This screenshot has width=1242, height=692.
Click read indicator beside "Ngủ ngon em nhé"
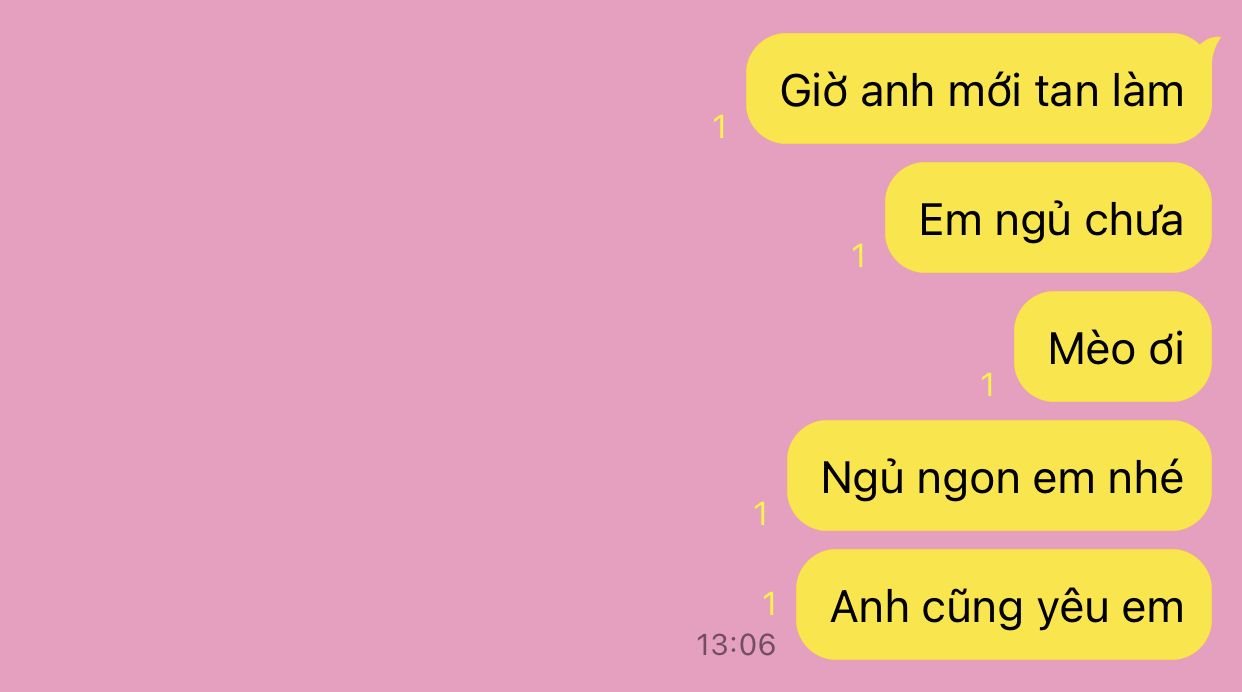(x=761, y=514)
